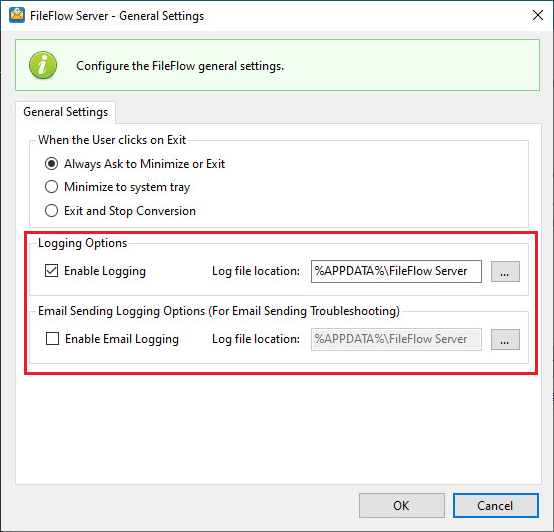
Task: Uncheck the Enable Logging checkbox
Action: coord(52,271)
